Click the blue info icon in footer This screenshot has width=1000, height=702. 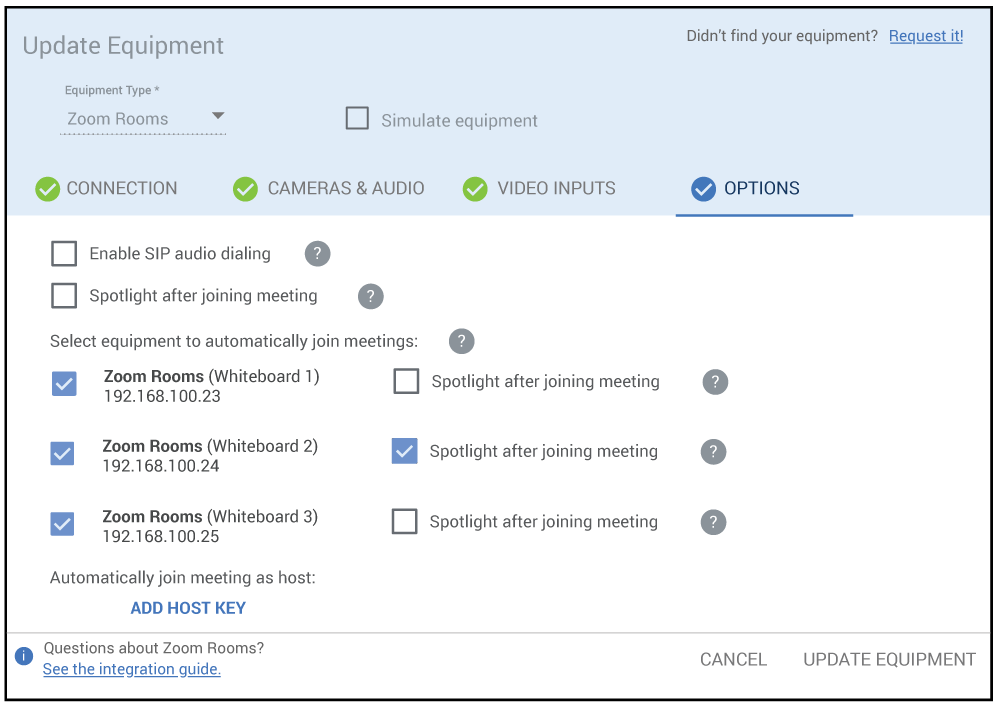[24, 657]
